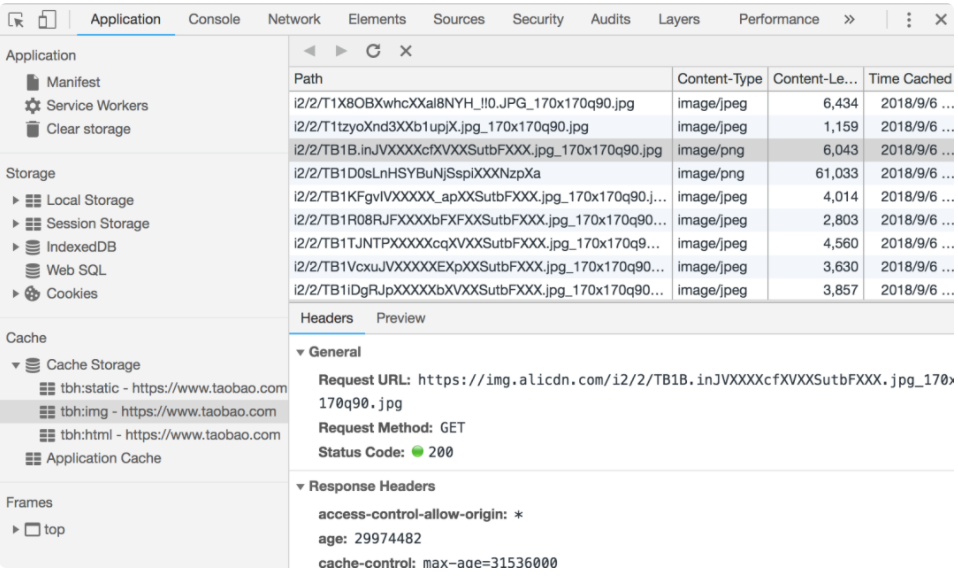Open Clear storage with the trash icon
This screenshot has height=577, width=958.
[x=33, y=129]
